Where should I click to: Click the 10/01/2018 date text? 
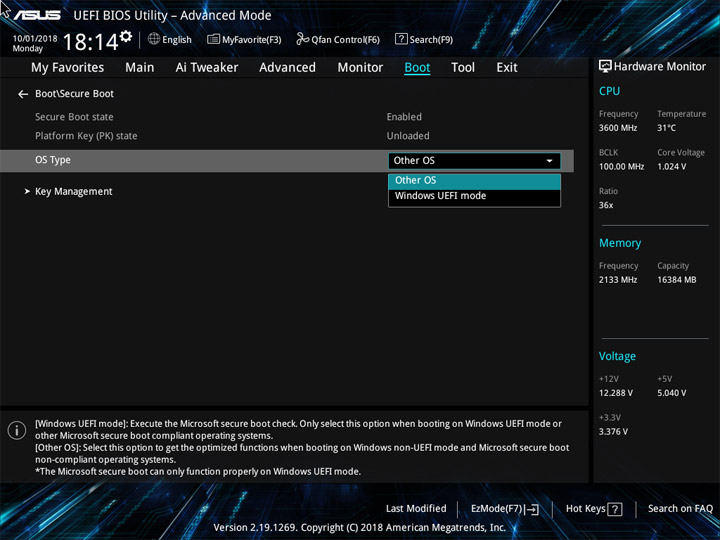pyautogui.click(x=35, y=39)
